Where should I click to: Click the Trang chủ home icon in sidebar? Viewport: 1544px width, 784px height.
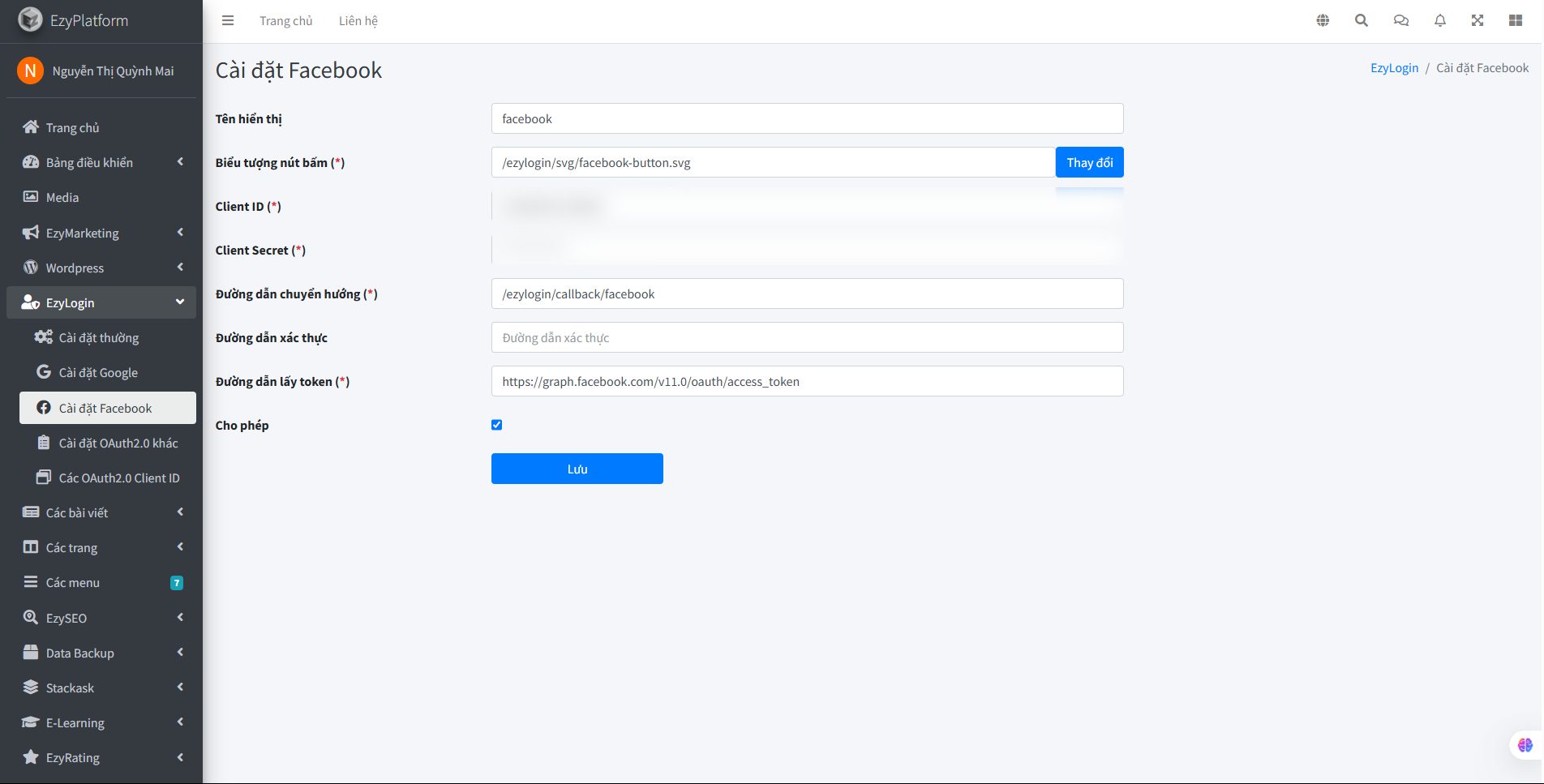pos(31,126)
